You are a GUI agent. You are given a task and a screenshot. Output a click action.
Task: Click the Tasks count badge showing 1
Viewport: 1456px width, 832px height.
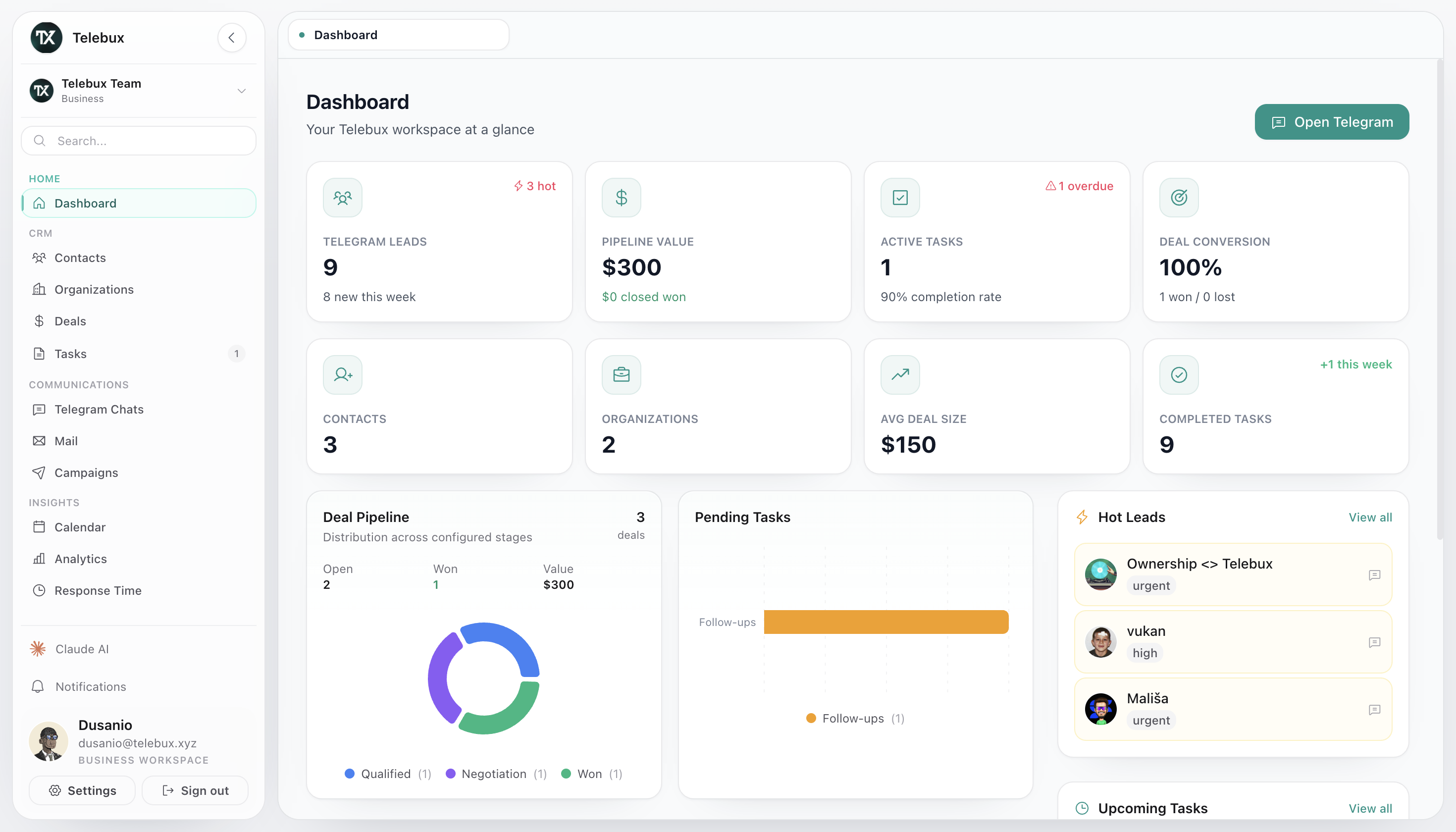pyautogui.click(x=237, y=354)
